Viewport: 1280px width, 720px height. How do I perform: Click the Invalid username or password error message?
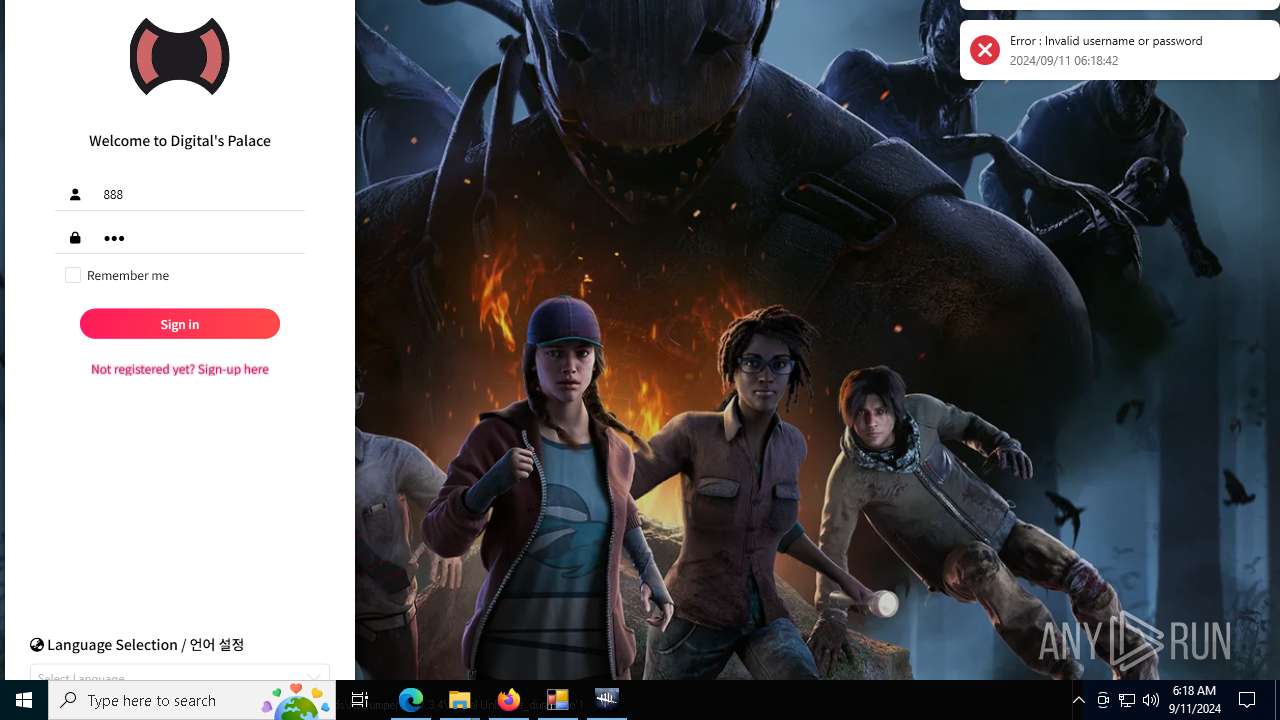pyautogui.click(x=1106, y=41)
